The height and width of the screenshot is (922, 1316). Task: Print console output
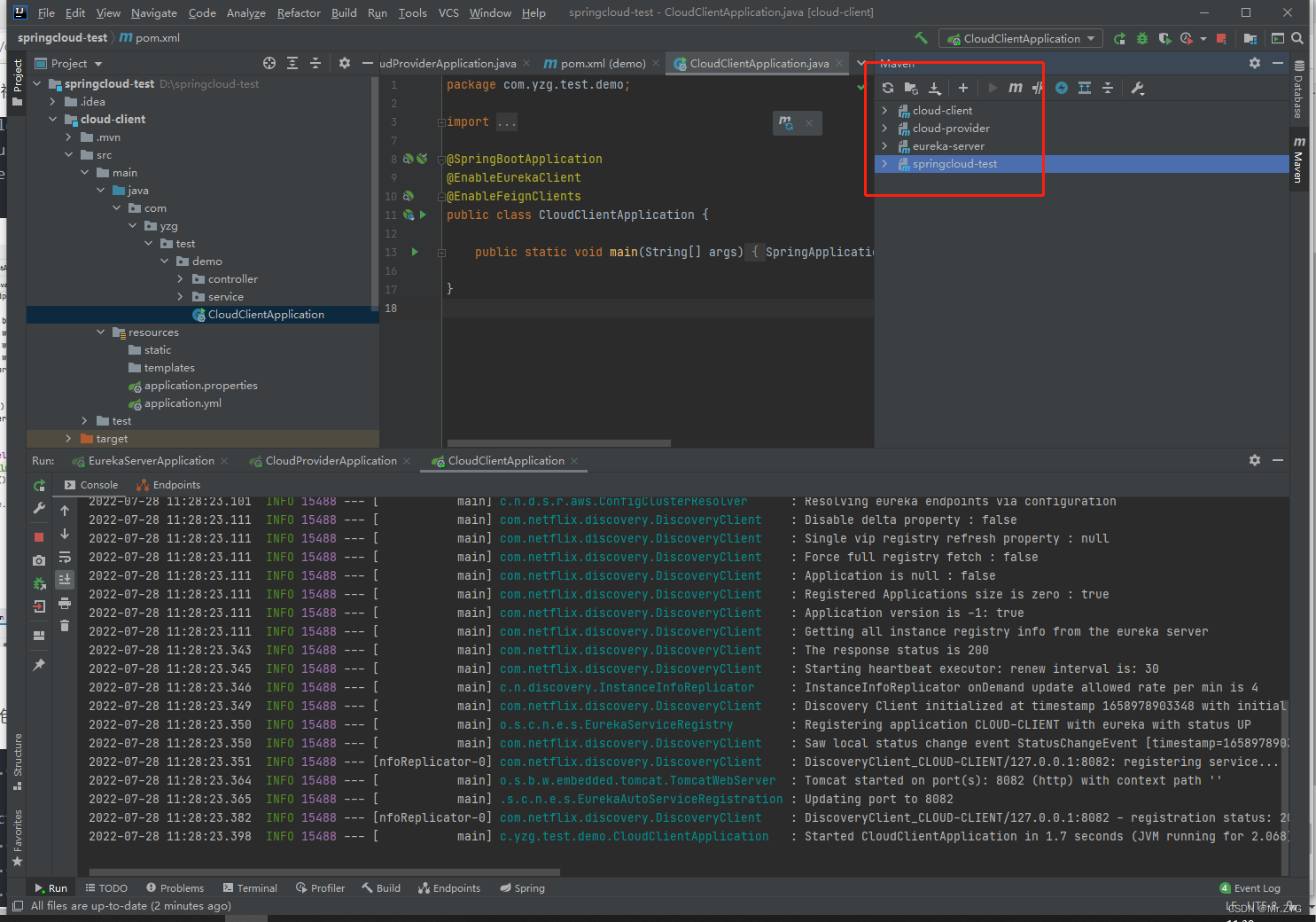pyautogui.click(x=65, y=603)
